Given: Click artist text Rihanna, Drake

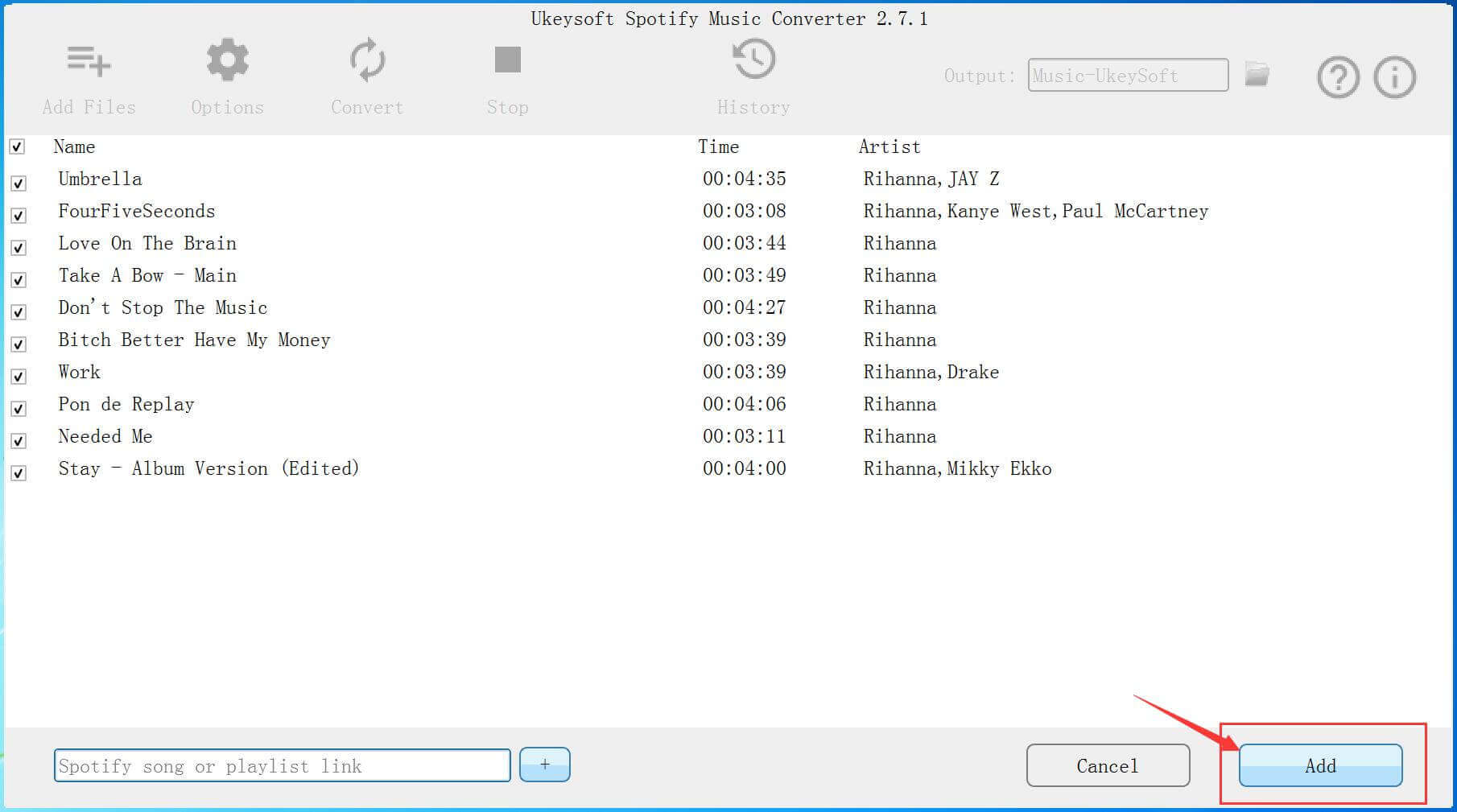Looking at the screenshot, I should coord(931,372).
